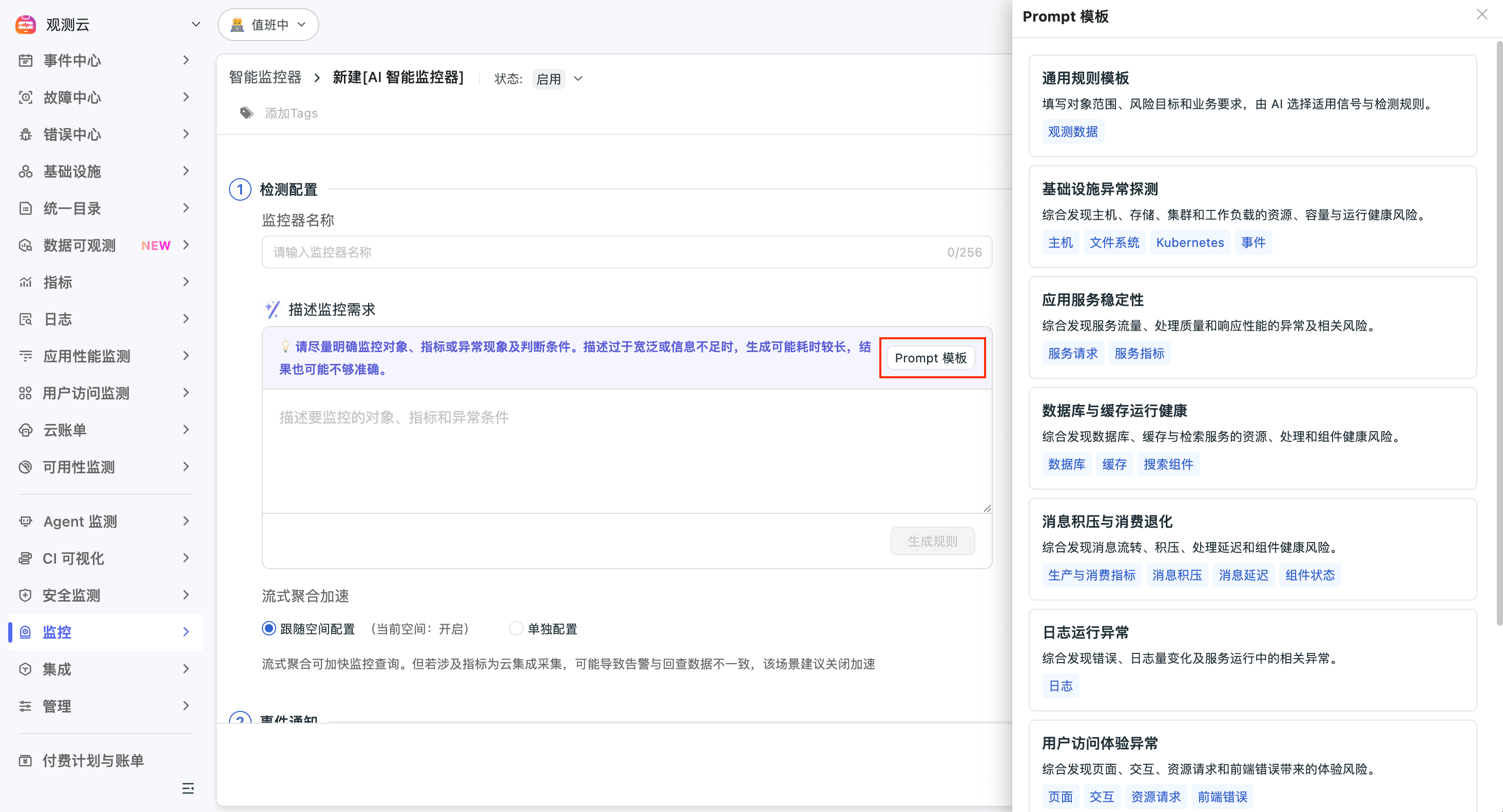Open the 状态 启用 dropdown

[559, 79]
